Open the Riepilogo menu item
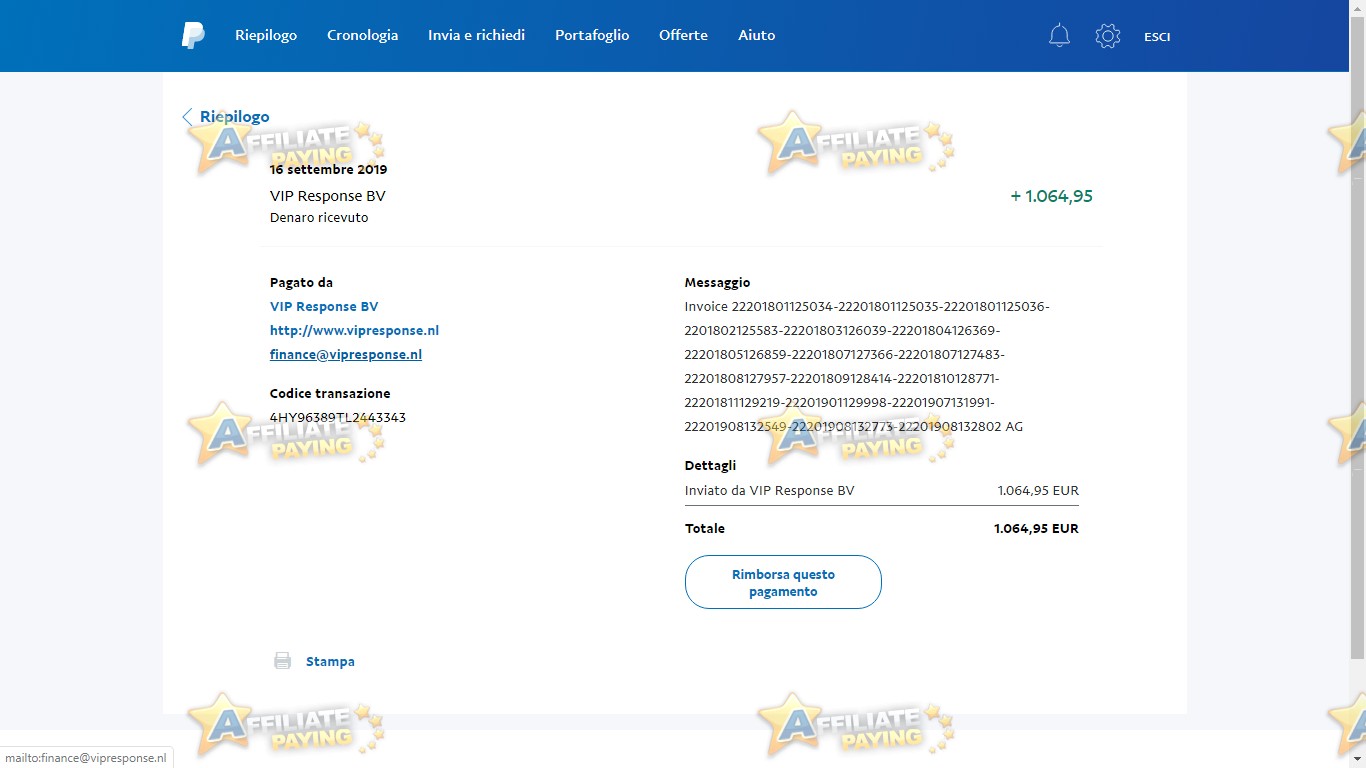1366x768 pixels. point(266,35)
